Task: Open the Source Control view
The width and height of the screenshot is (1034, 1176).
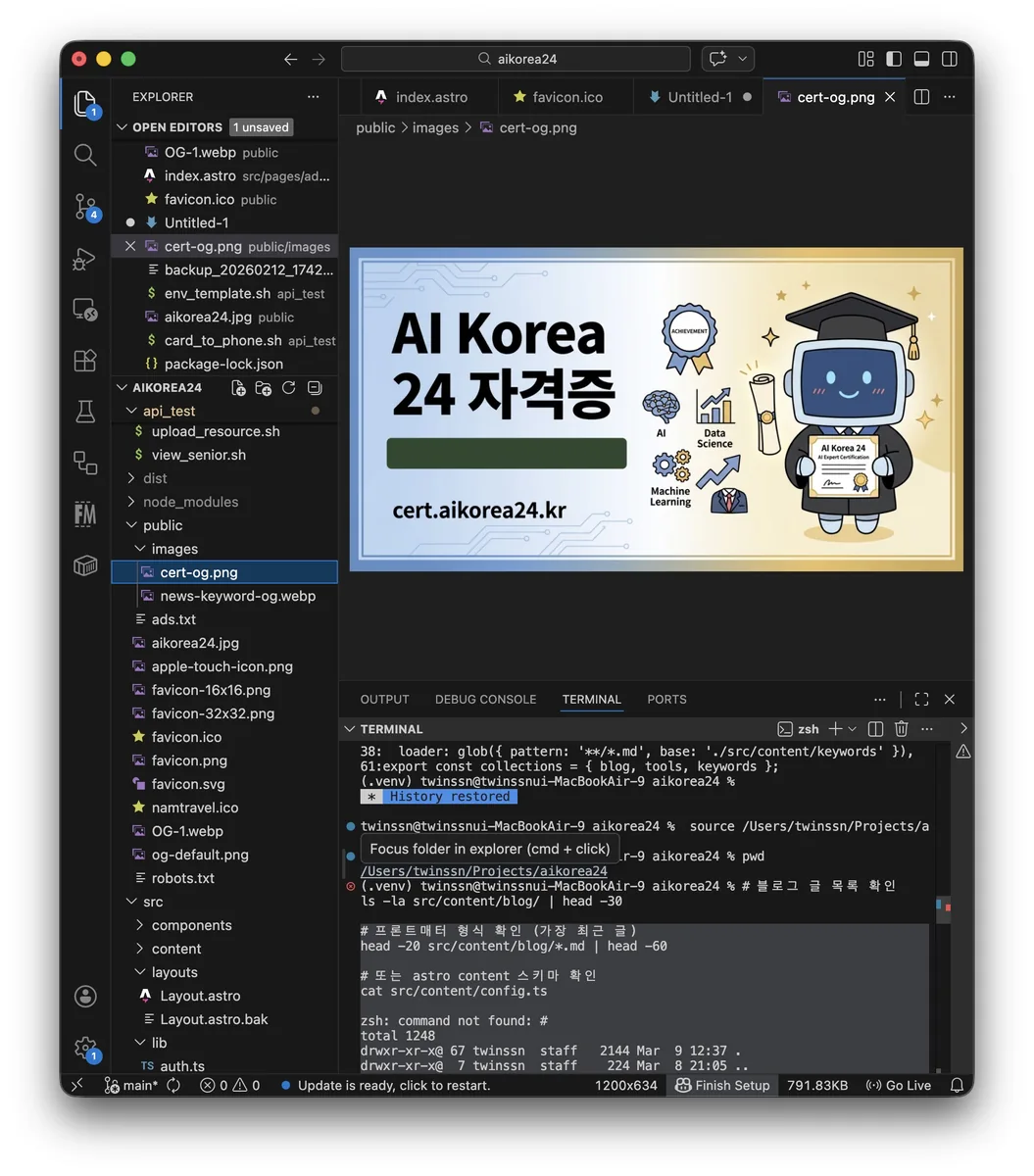Action: pyautogui.click(x=85, y=206)
